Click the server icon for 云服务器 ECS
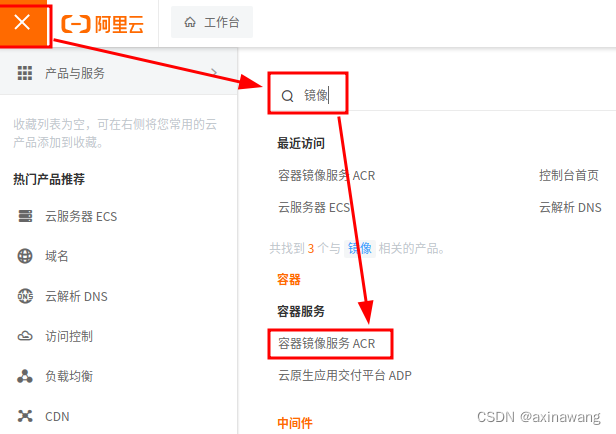 25,216
